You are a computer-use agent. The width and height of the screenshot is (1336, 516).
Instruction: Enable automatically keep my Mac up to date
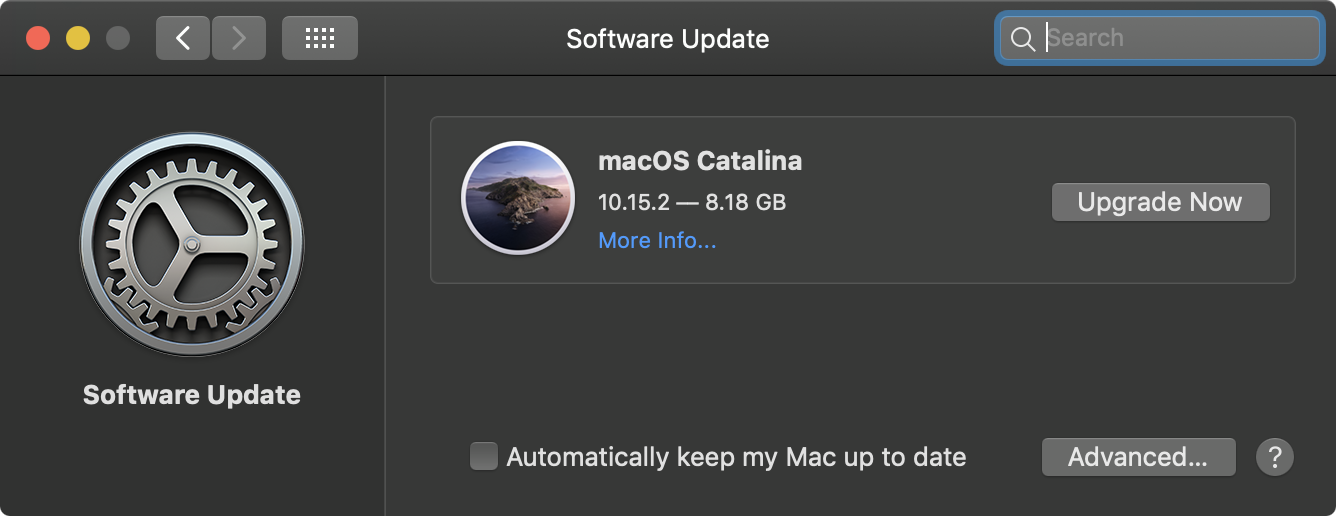coord(484,457)
